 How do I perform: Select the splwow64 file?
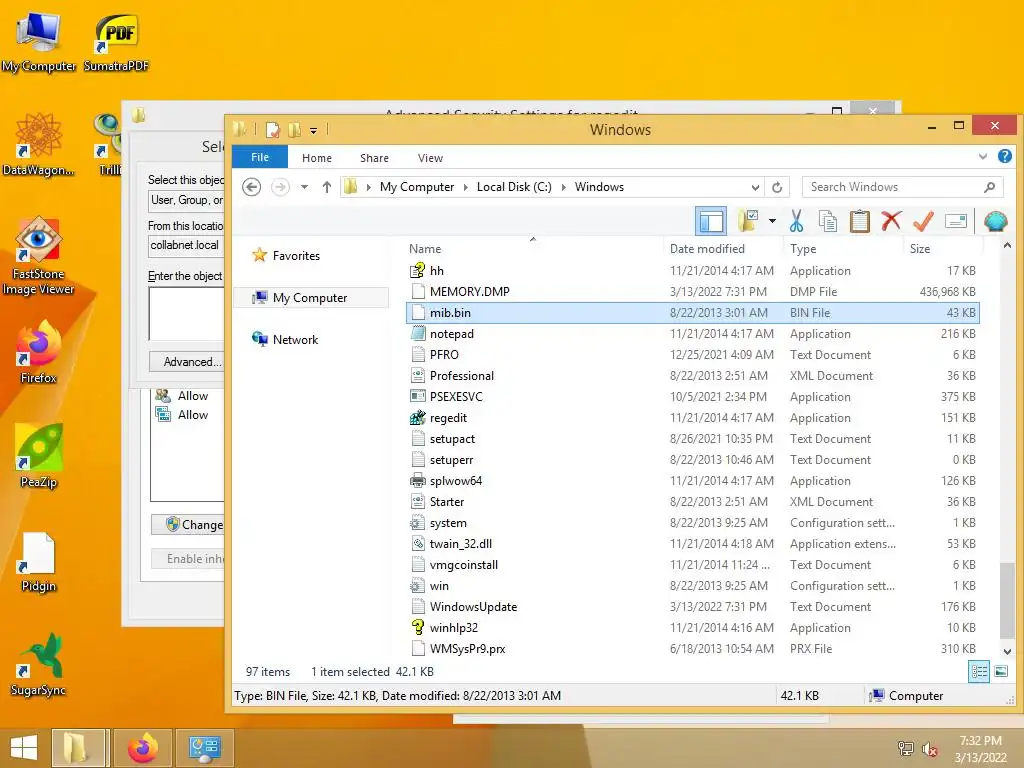click(692, 481)
